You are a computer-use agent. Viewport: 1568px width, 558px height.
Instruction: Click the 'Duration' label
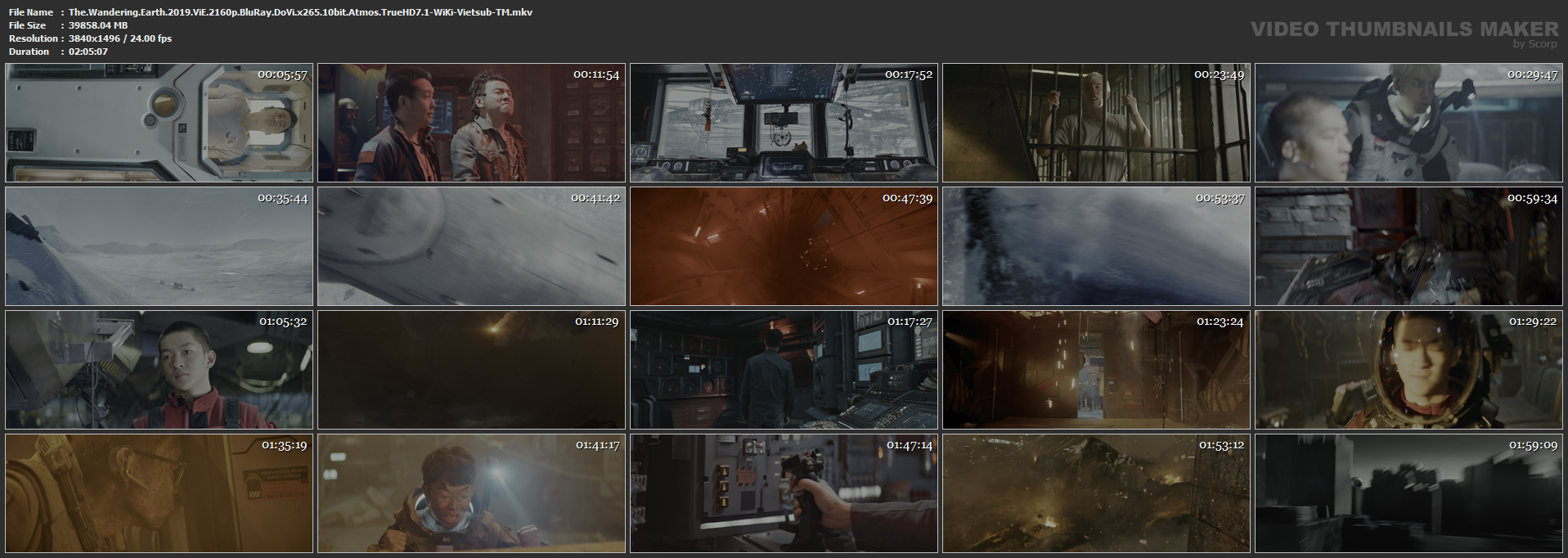tap(29, 52)
